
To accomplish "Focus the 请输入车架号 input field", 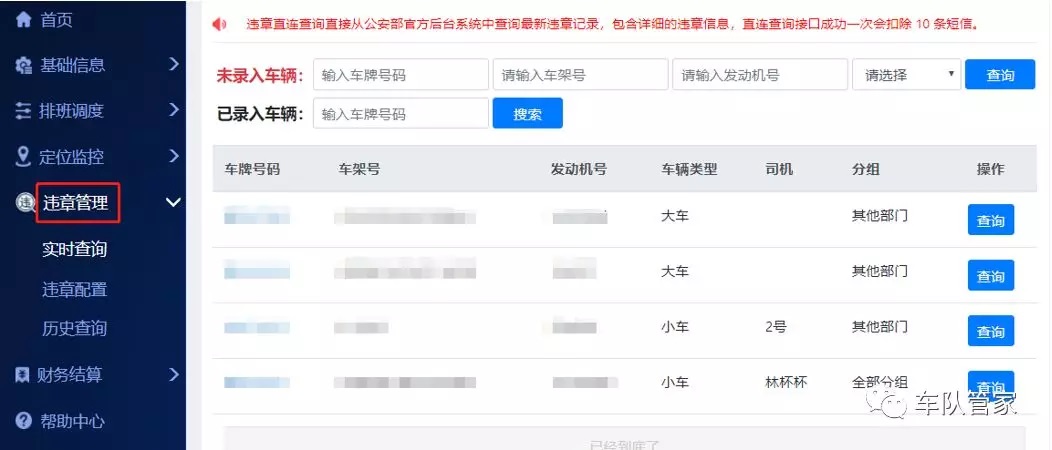I will point(580,75).
